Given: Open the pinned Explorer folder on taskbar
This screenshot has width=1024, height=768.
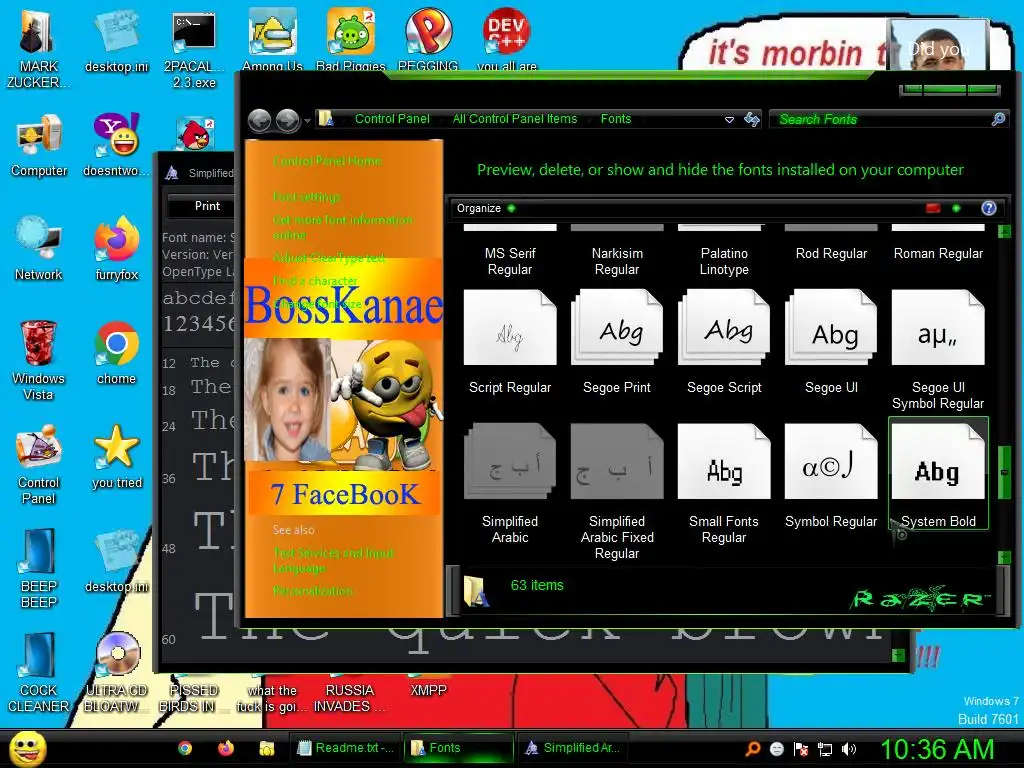Looking at the screenshot, I should [266, 748].
